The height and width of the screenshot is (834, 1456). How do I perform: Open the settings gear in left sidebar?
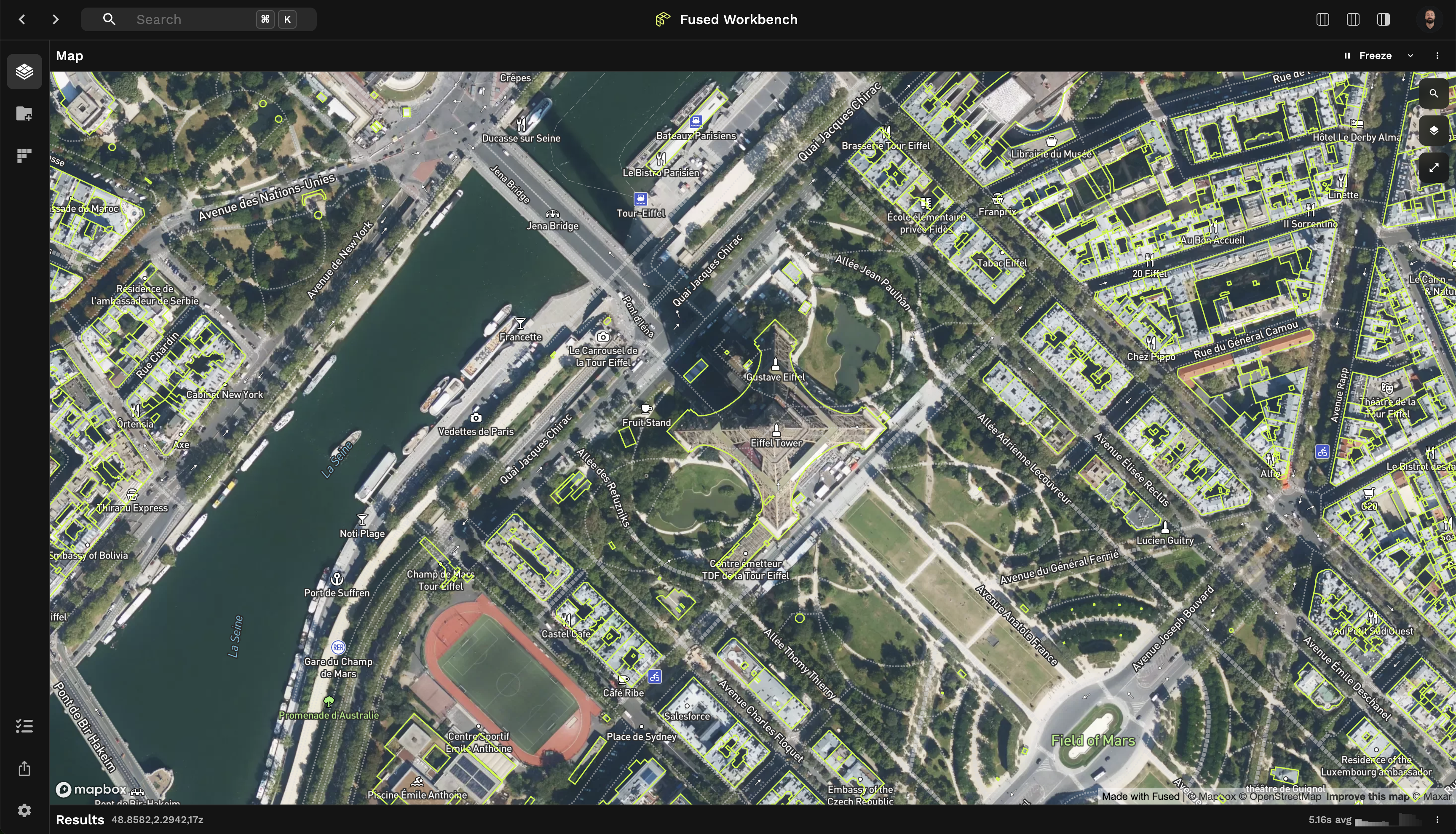click(x=24, y=810)
